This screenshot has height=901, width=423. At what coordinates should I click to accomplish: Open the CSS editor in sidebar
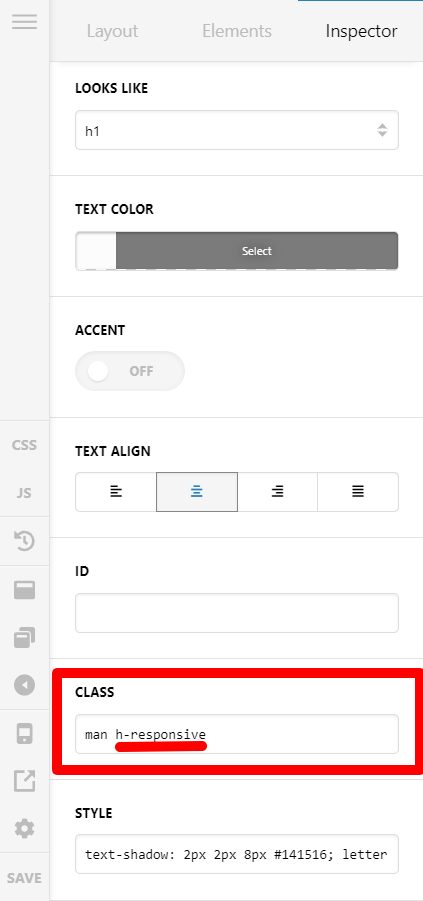pos(24,445)
